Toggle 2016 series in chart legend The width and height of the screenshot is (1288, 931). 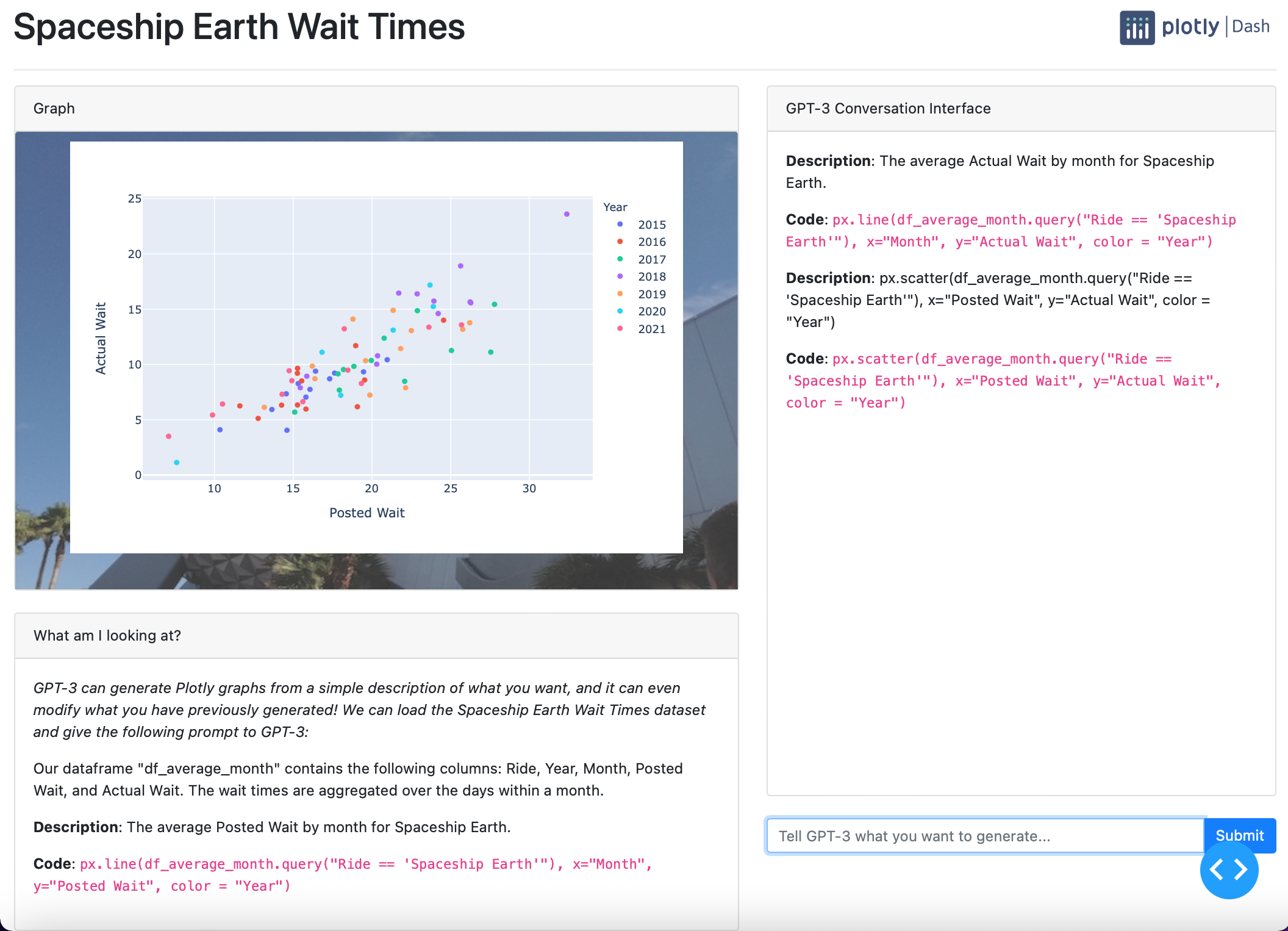(x=651, y=242)
